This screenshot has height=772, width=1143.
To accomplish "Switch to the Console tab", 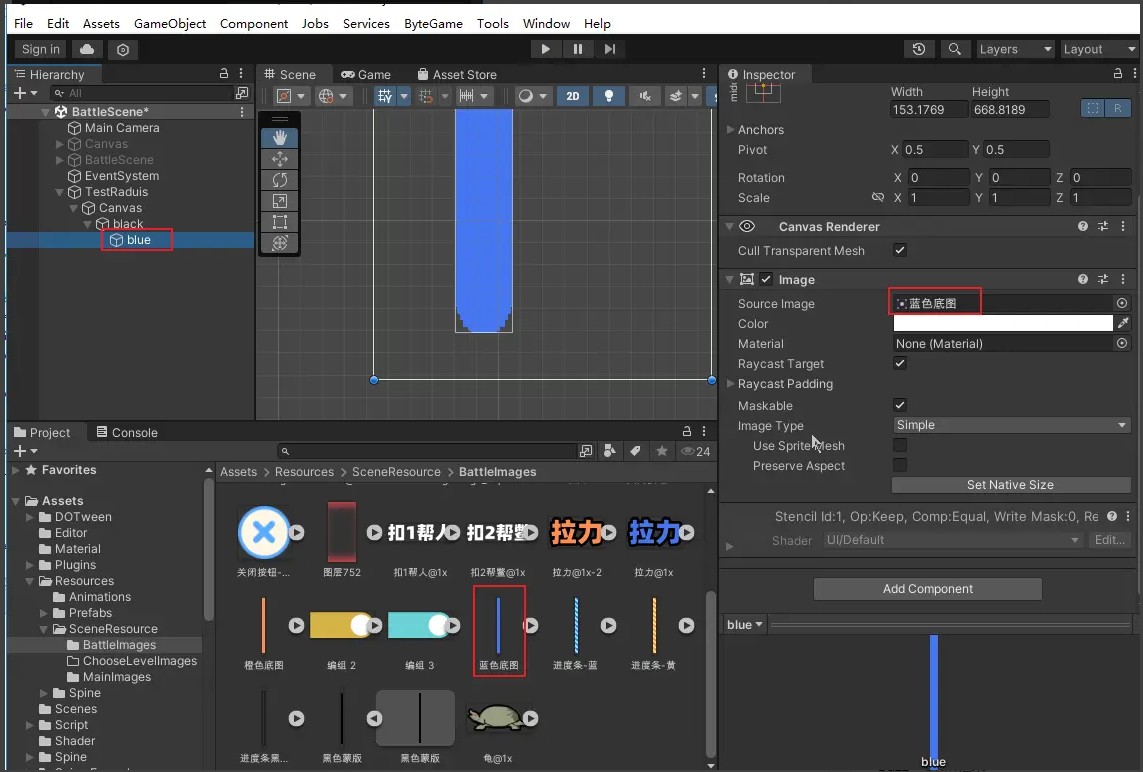I will tap(127, 433).
